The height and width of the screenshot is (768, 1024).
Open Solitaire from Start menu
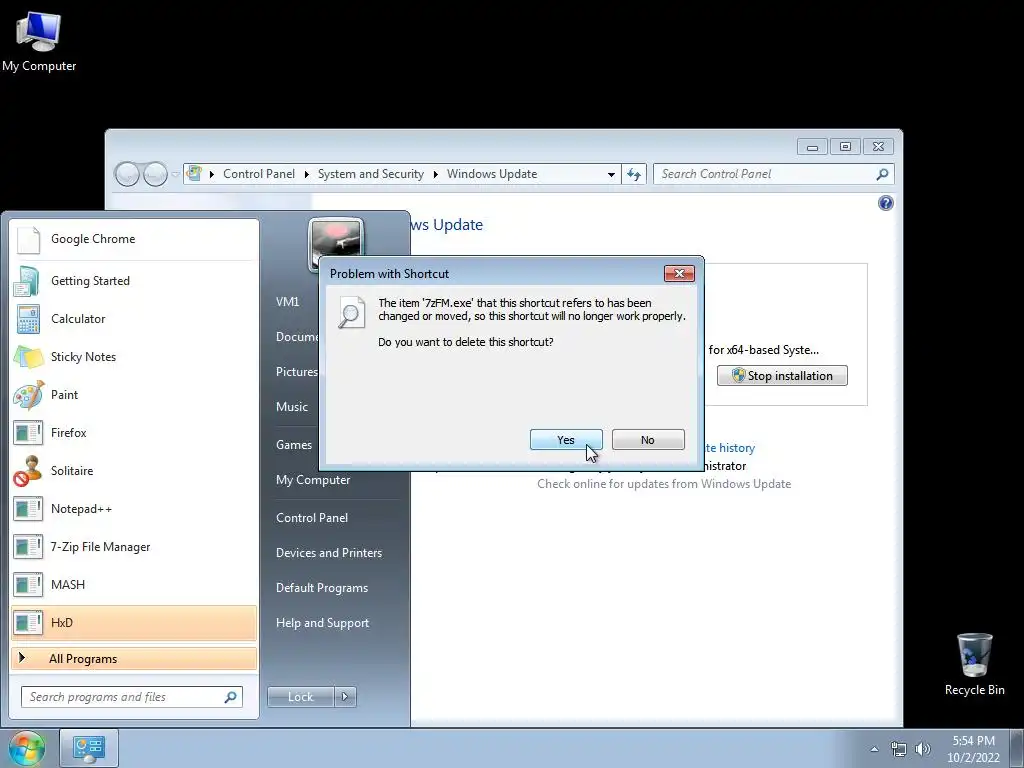pos(134,471)
